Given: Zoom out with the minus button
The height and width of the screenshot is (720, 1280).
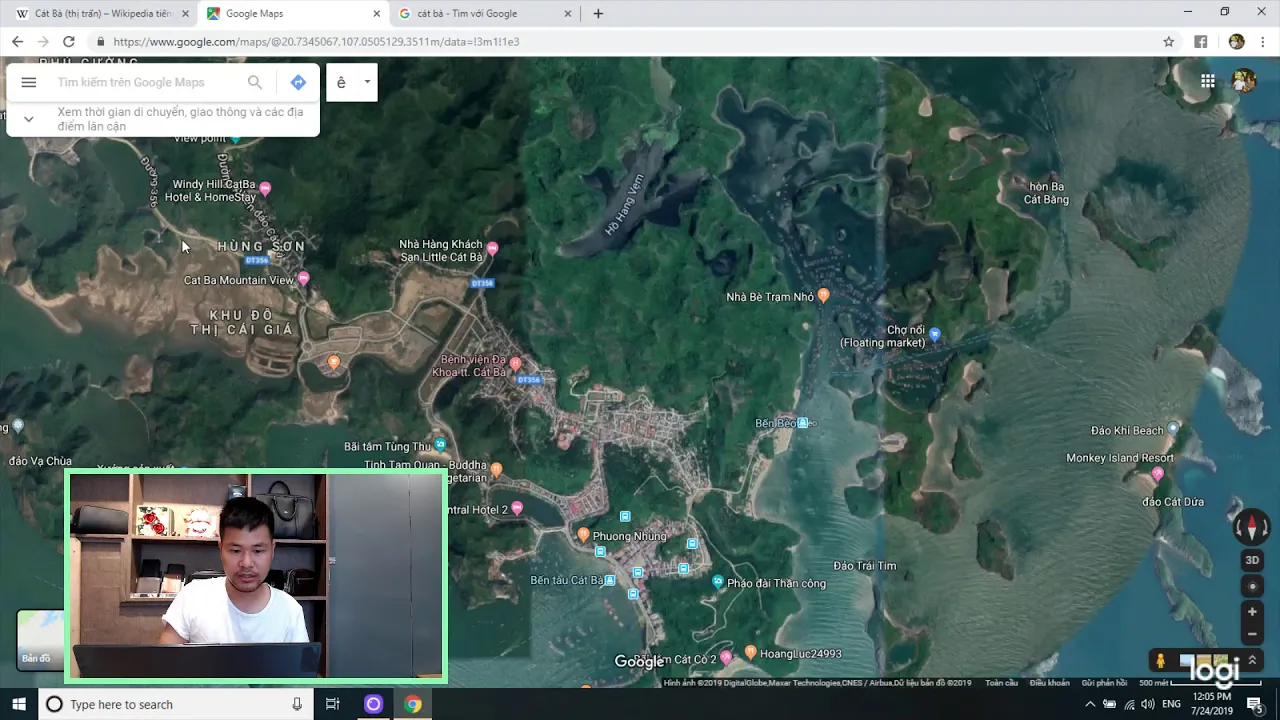Looking at the screenshot, I should [1252, 634].
